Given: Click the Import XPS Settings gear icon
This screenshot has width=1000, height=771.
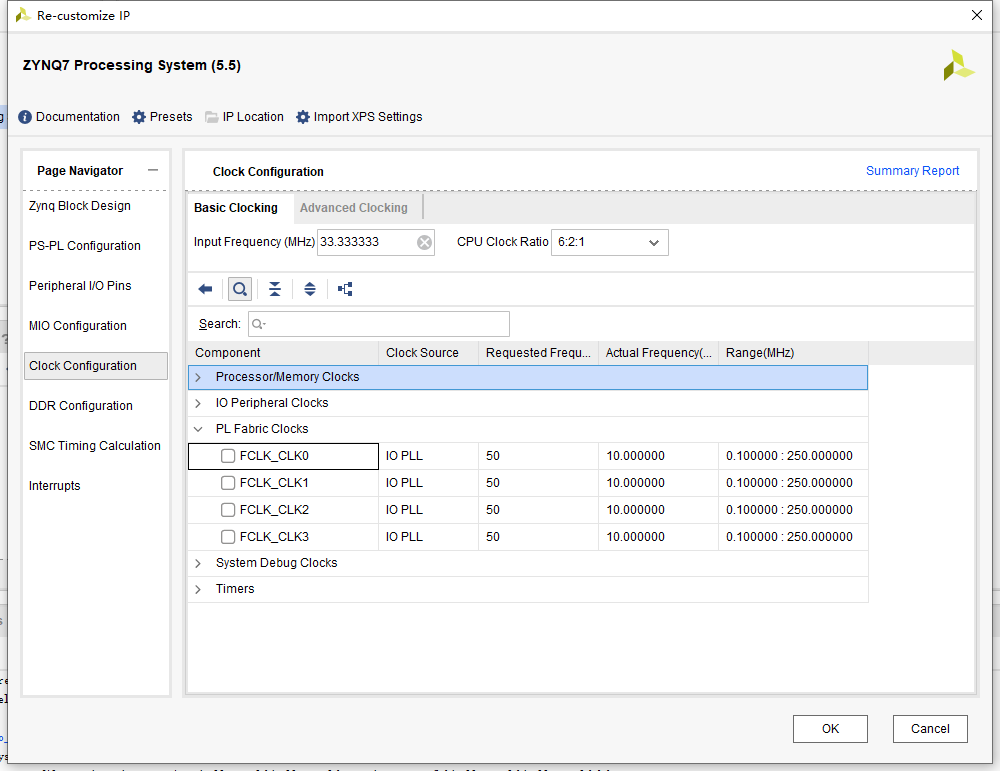Looking at the screenshot, I should pos(303,117).
